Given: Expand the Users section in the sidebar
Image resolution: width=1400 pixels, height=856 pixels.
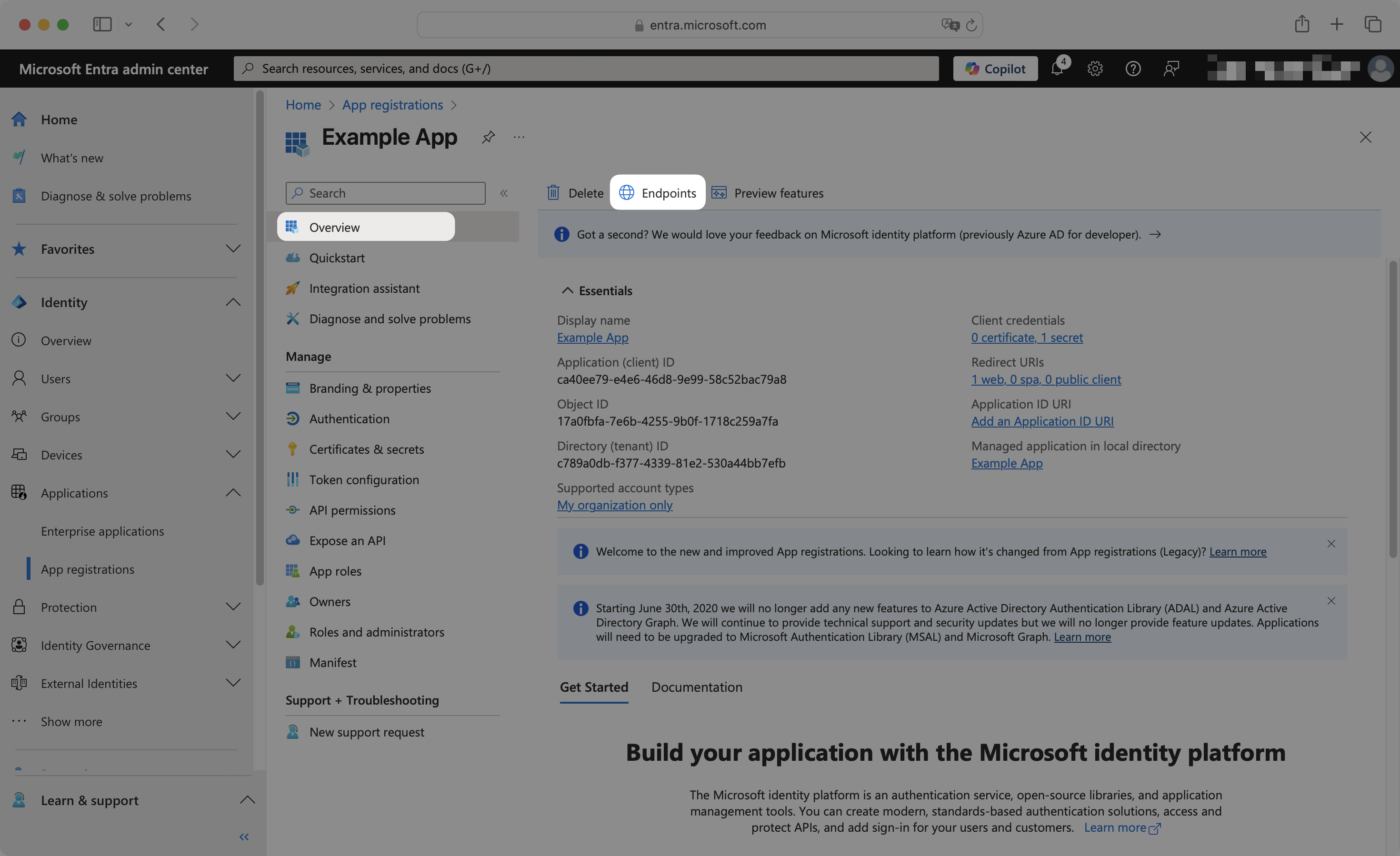Looking at the screenshot, I should click(233, 378).
